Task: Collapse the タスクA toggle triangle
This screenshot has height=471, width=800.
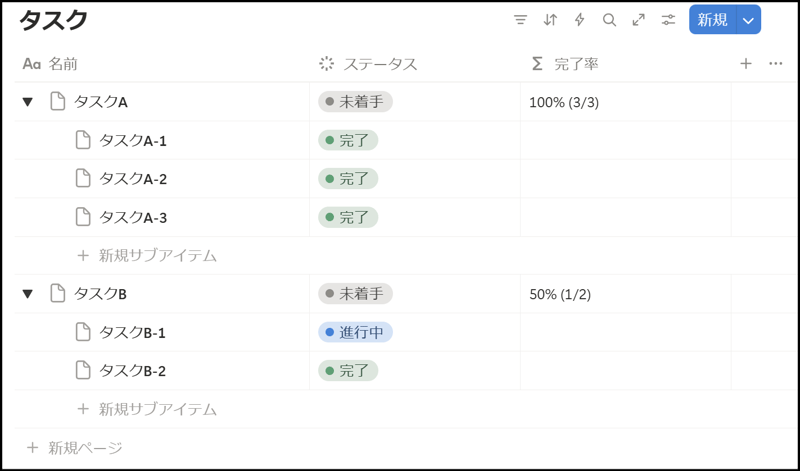Action: point(28,102)
